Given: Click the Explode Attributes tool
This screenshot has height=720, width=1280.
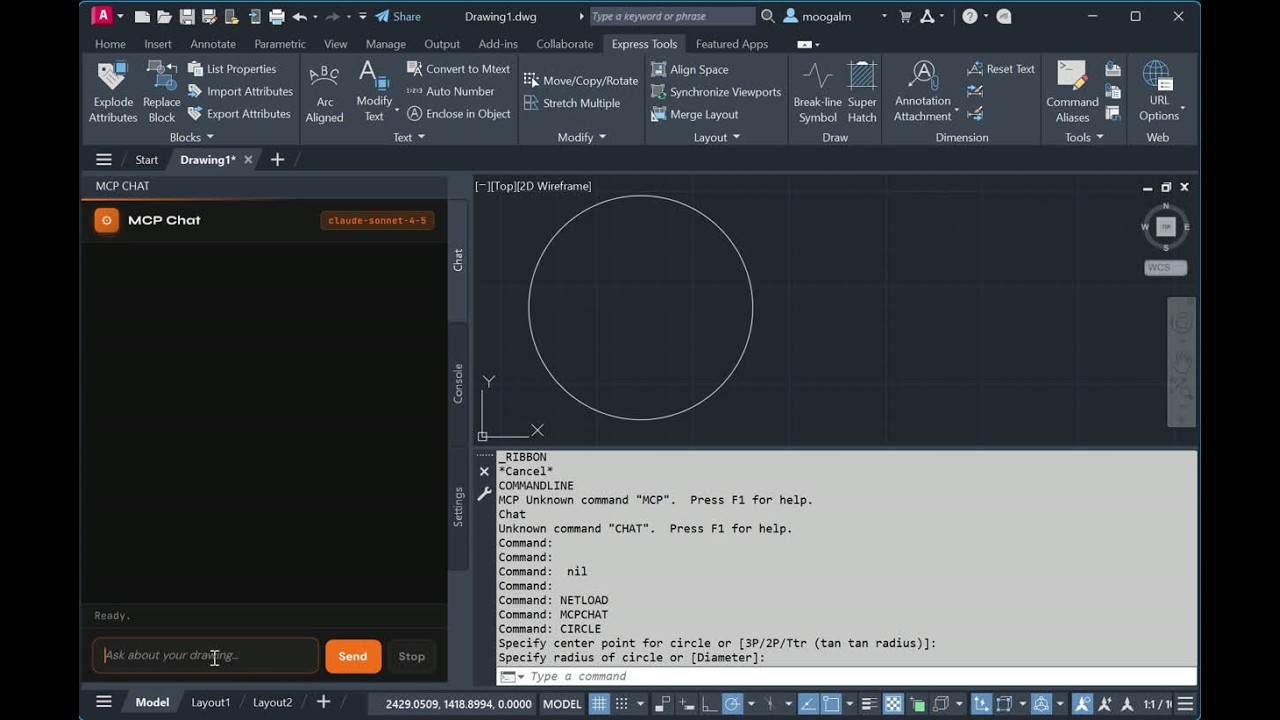Looking at the screenshot, I should tap(113, 92).
